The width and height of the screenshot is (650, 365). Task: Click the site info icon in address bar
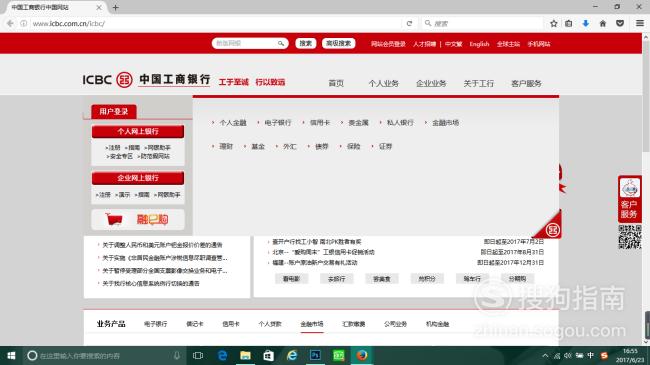coord(24,24)
